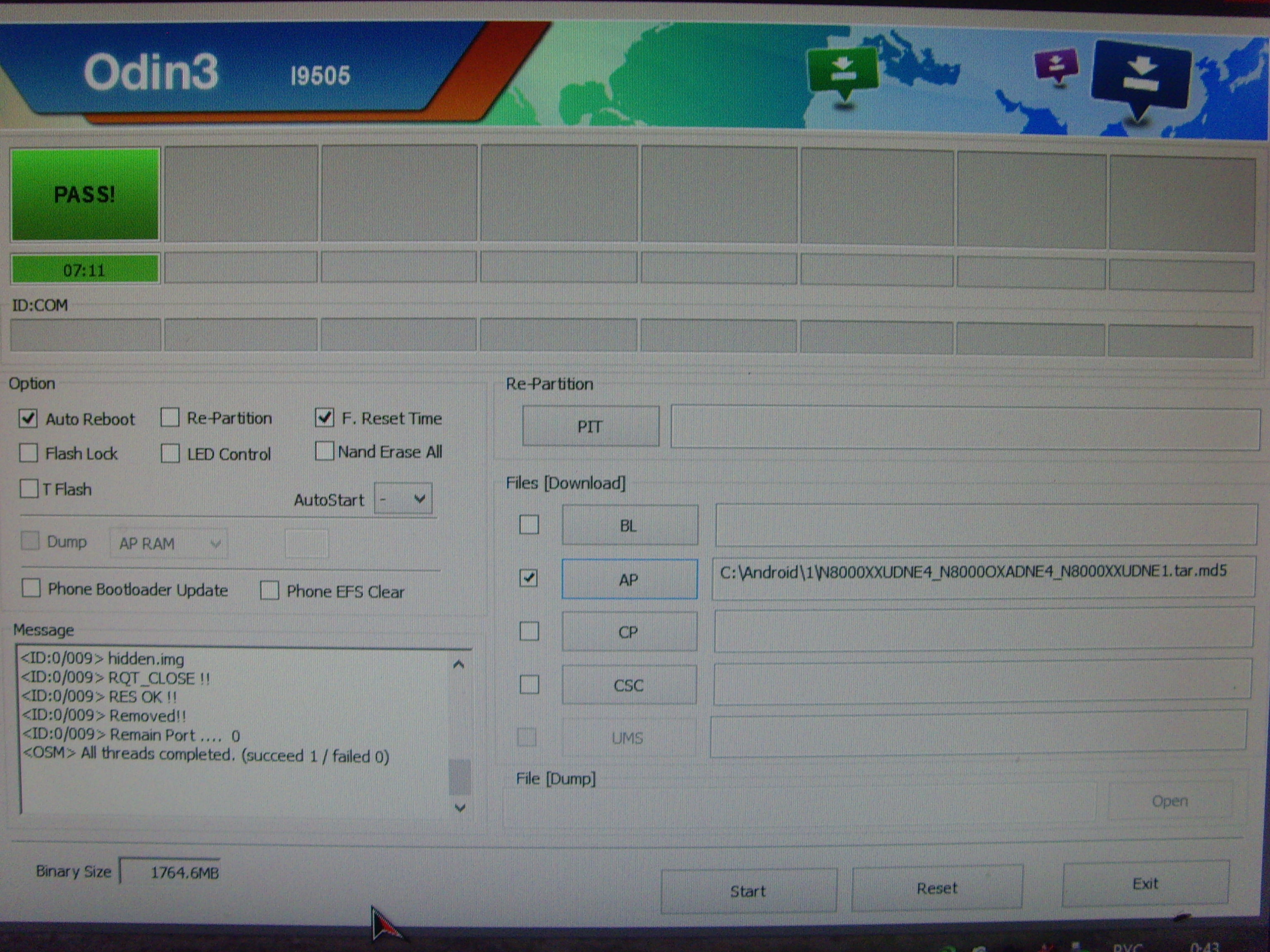This screenshot has width=1270, height=952.
Task: Uncheck the AP file checkbox
Action: click(x=528, y=578)
